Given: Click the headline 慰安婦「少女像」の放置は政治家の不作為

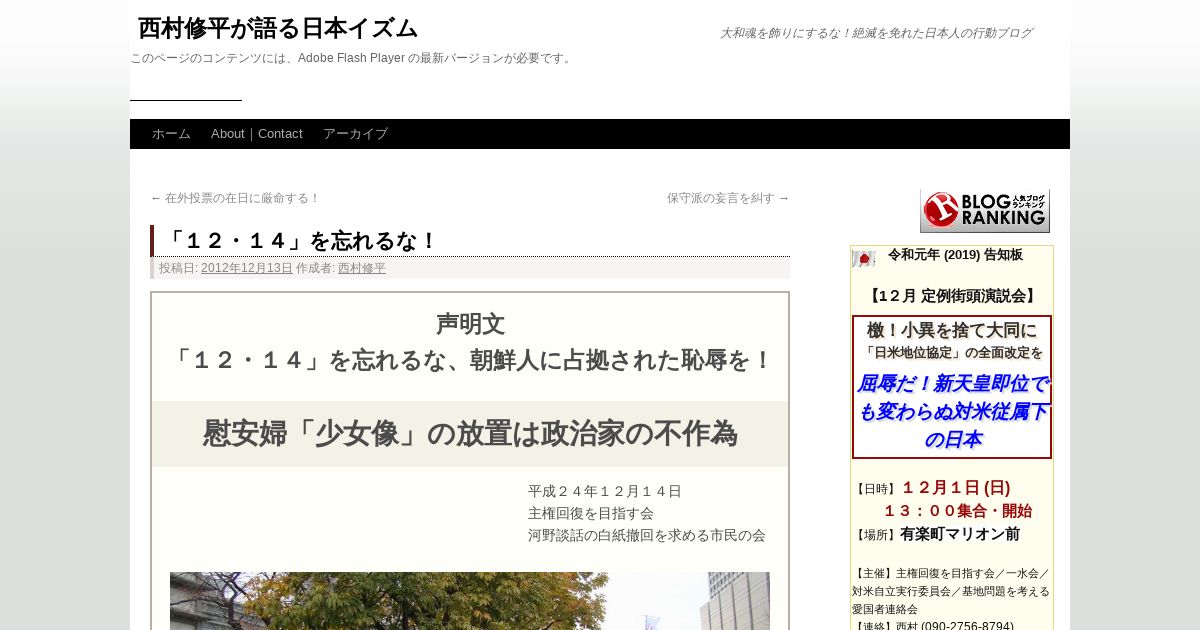Looking at the screenshot, I should [470, 433].
